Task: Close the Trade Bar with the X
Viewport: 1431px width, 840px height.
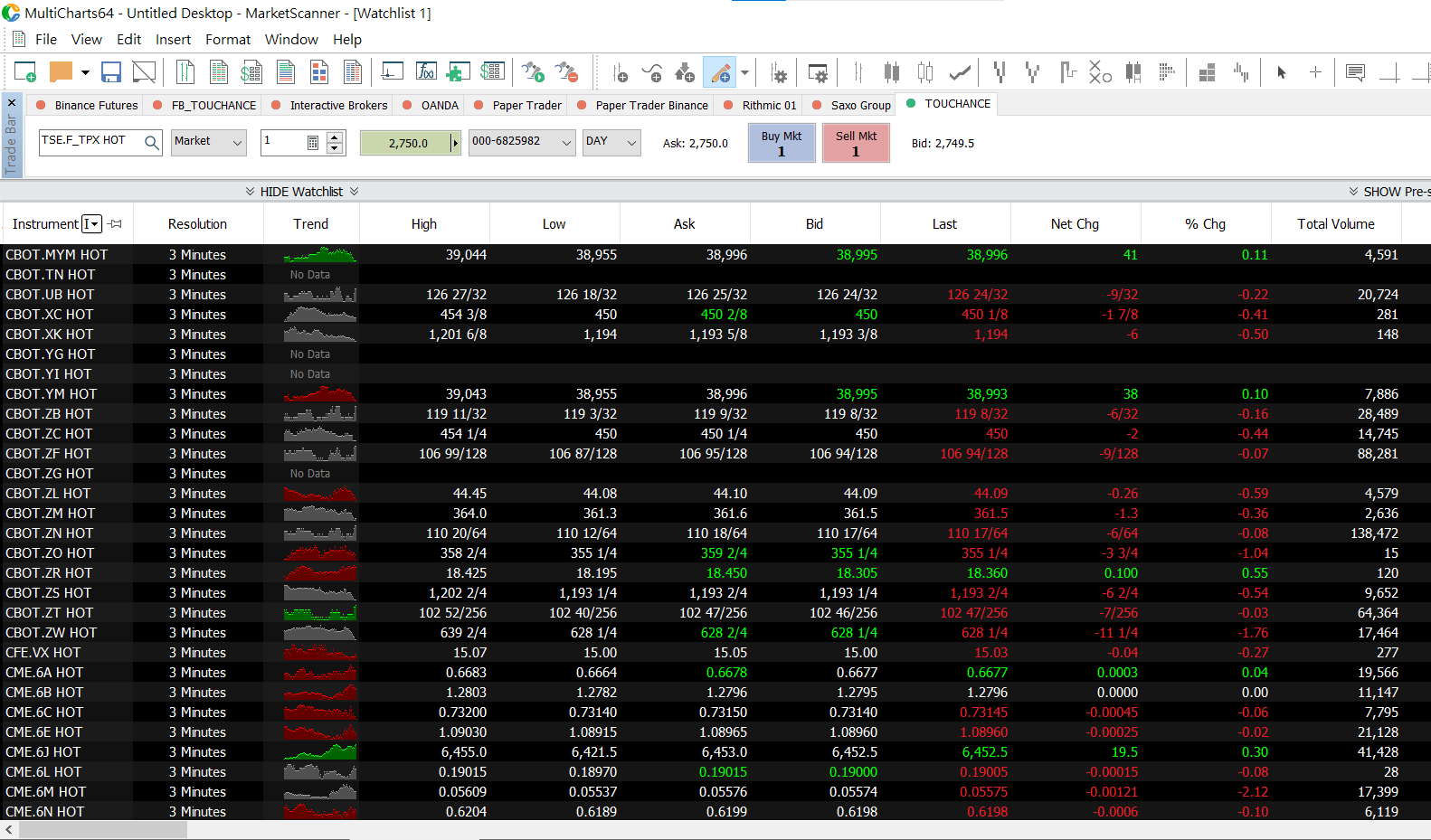Action: point(12,102)
